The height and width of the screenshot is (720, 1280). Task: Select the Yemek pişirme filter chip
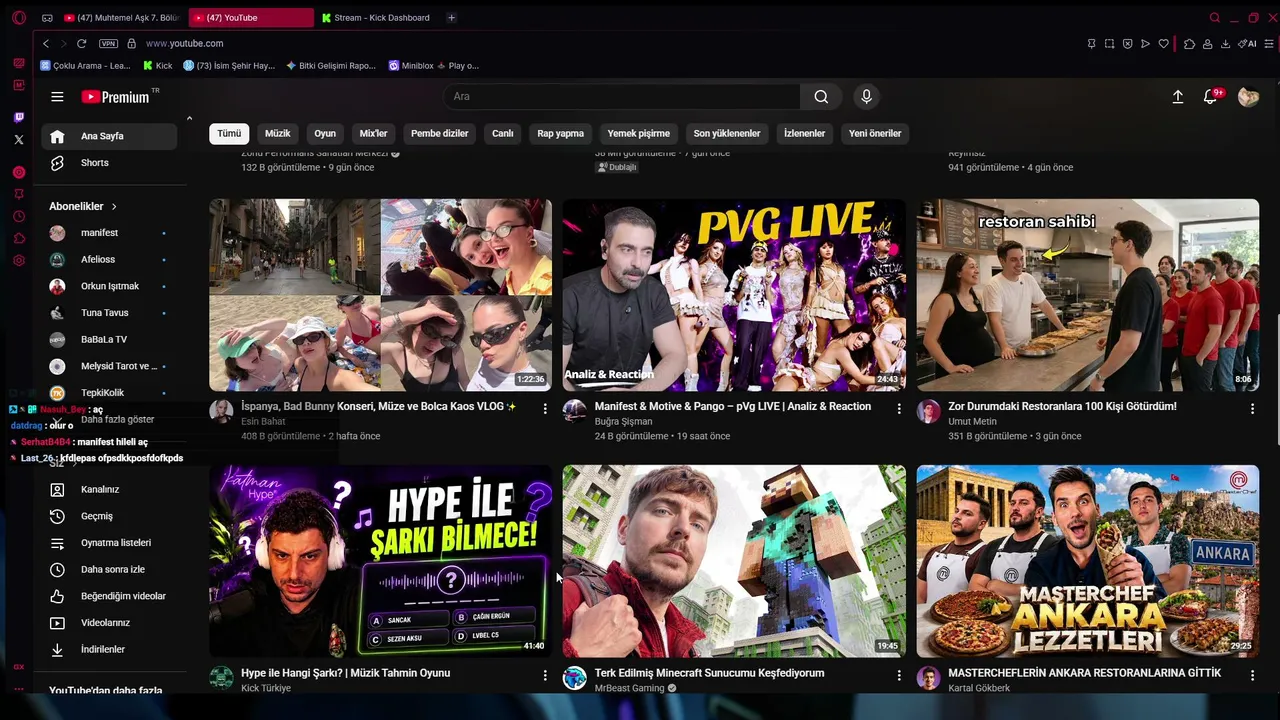point(639,133)
